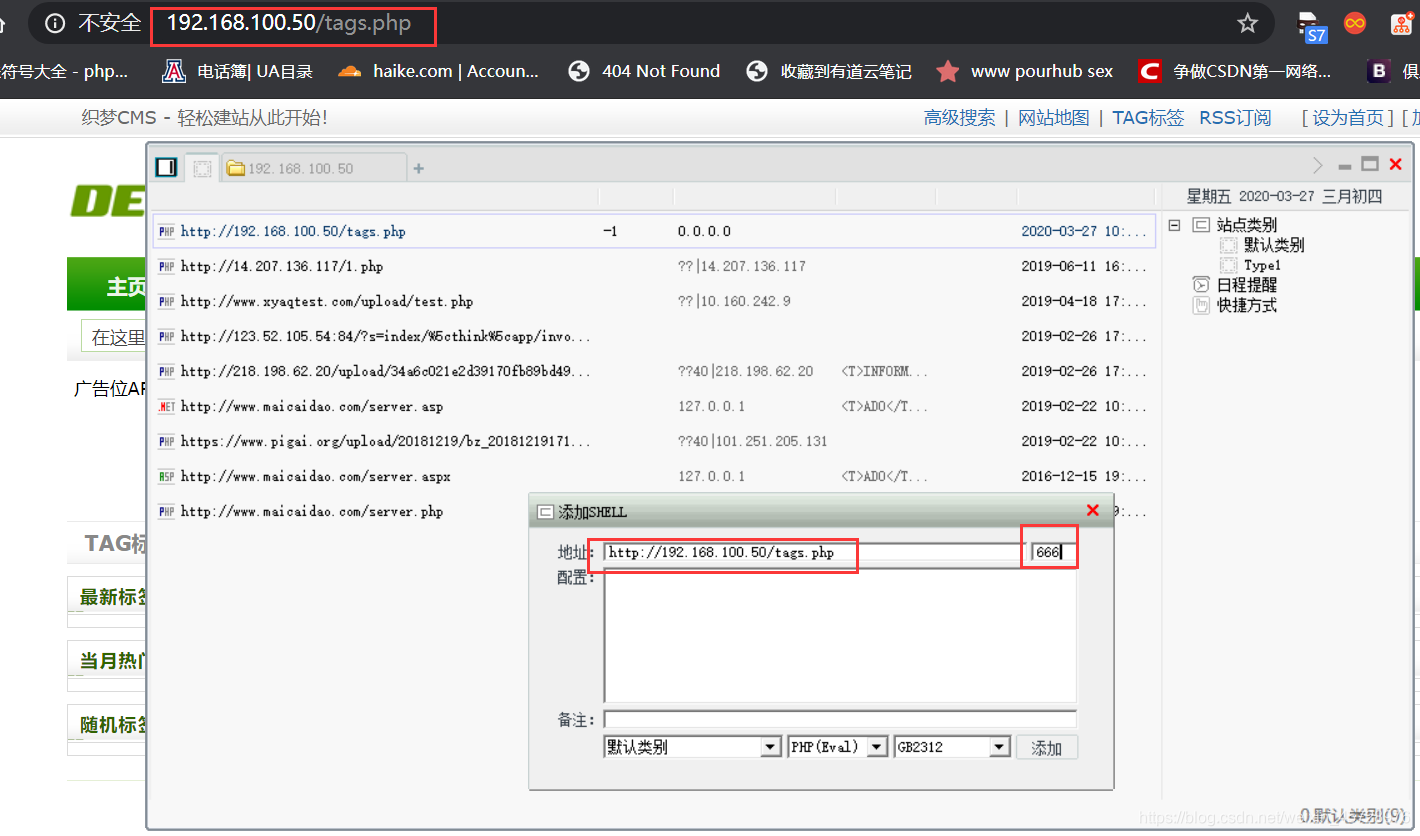Click the date 2020-03-27 in calendar header

[1276, 196]
